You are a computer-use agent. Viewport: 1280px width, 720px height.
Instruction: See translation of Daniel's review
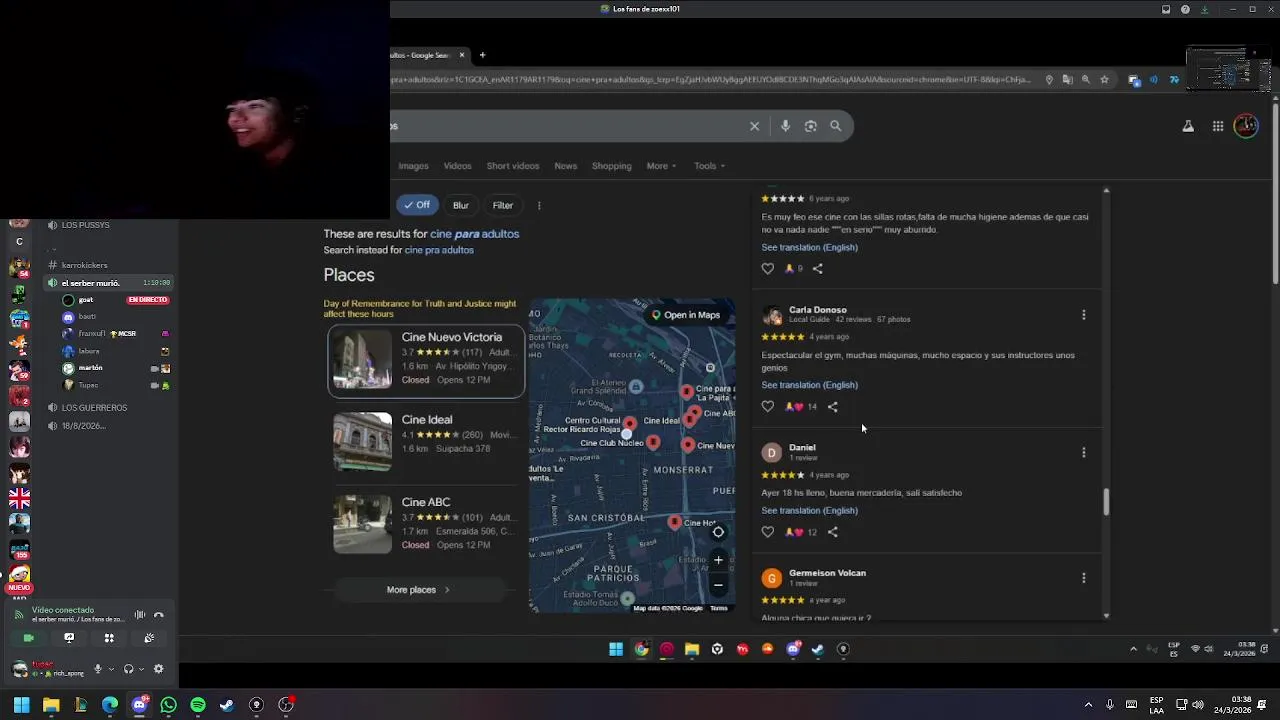809,510
